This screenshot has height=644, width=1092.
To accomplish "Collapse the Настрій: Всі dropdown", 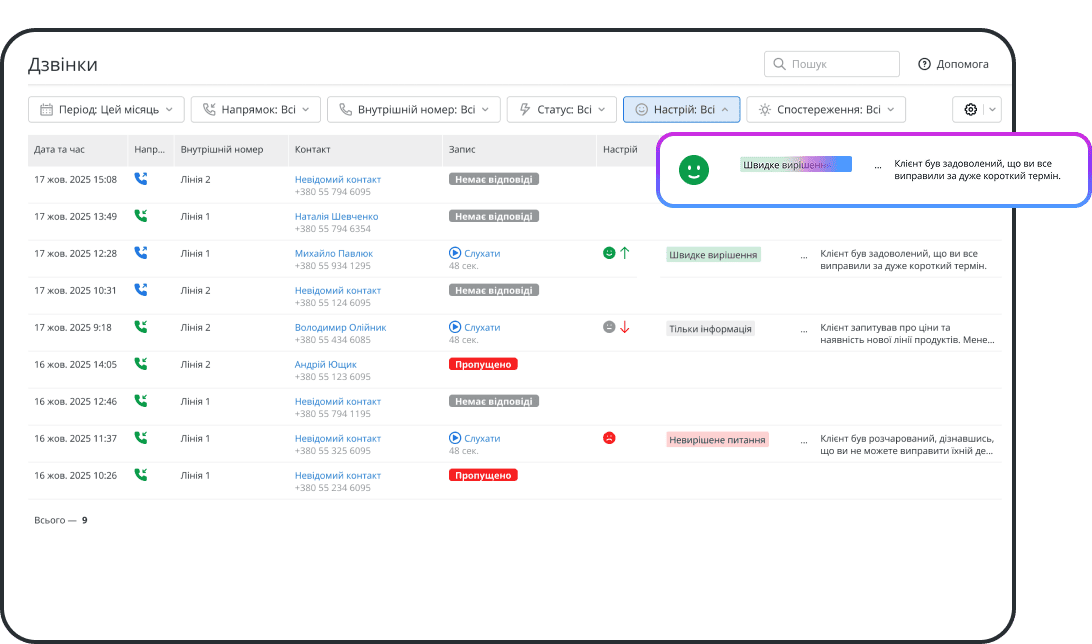I will tap(681, 109).
